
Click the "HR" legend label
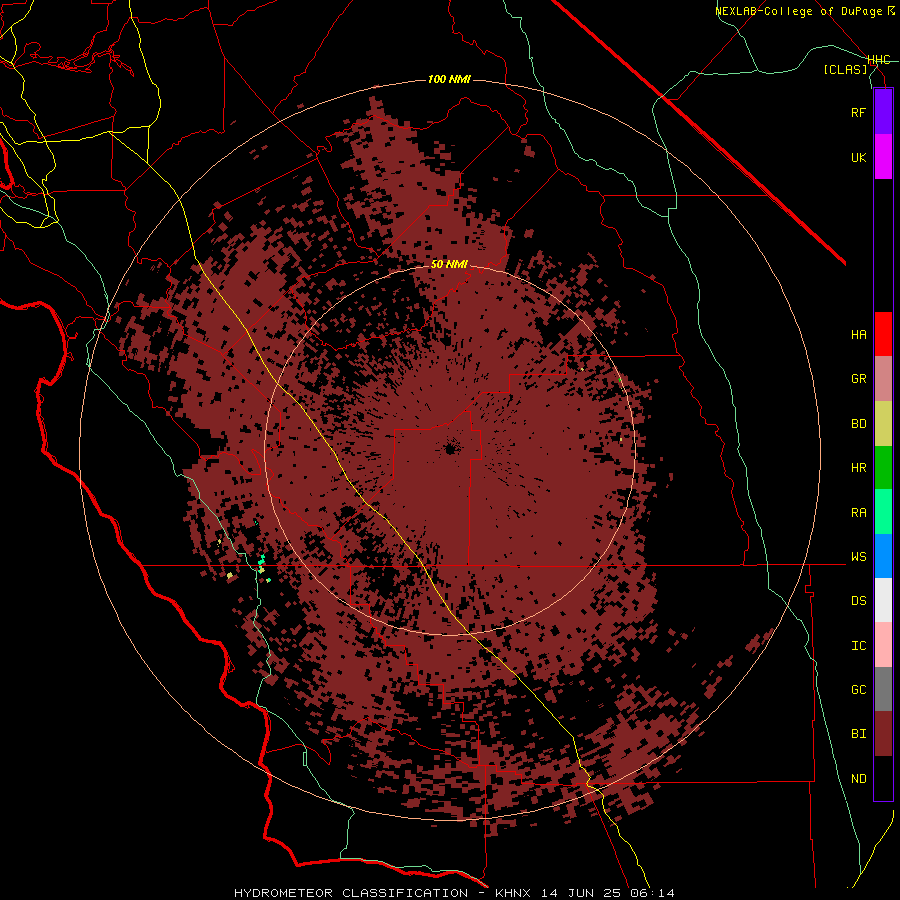858,468
